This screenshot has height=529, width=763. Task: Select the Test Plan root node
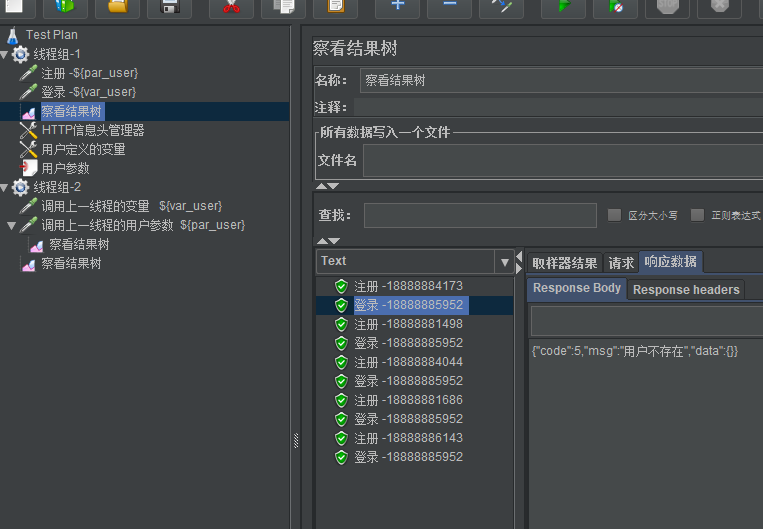[52, 35]
